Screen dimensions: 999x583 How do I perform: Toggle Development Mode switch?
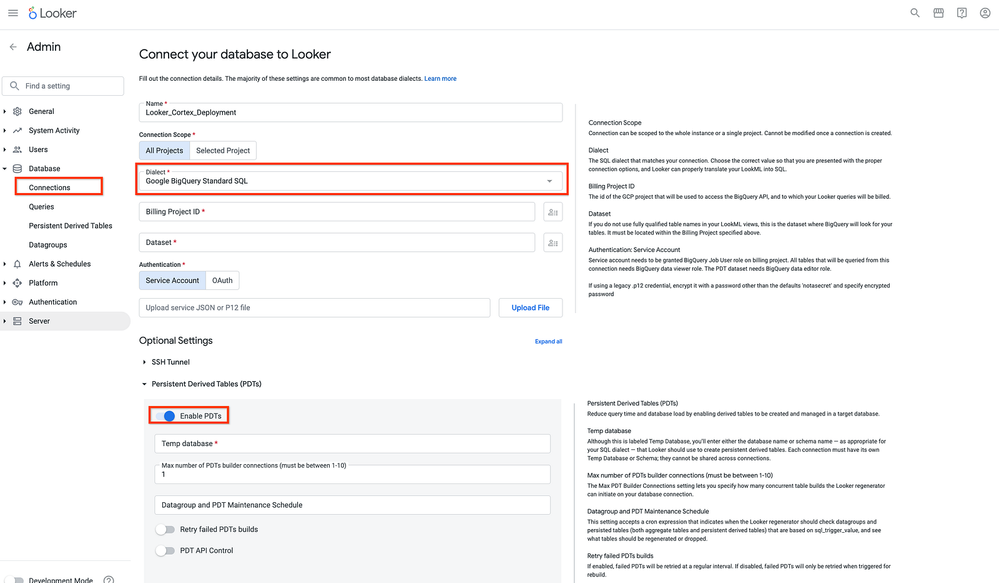point(14,580)
